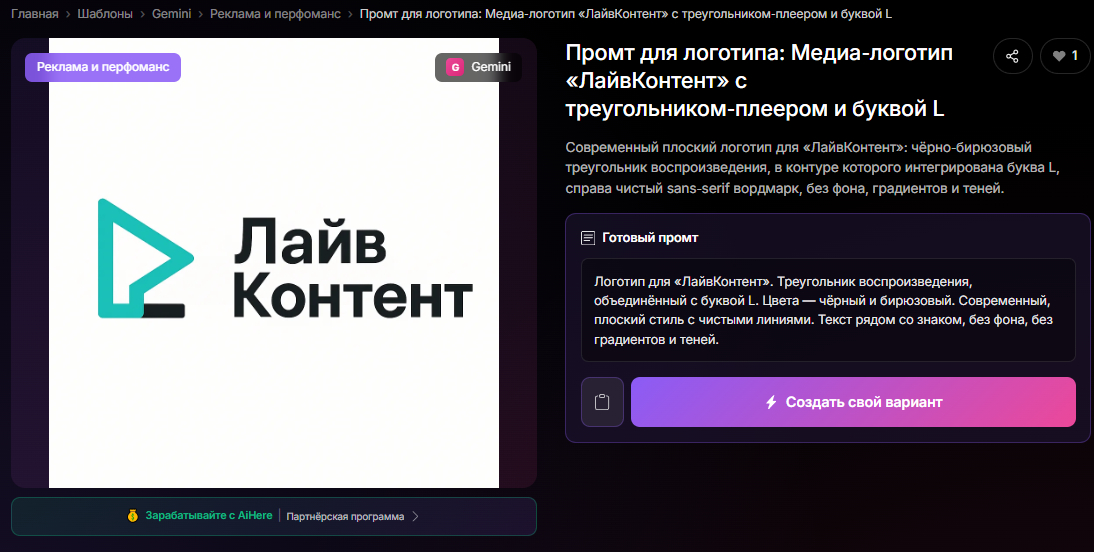Go to 'Главная' in the breadcrumbs
Image resolution: width=1094 pixels, height=552 pixels.
tap(35, 14)
